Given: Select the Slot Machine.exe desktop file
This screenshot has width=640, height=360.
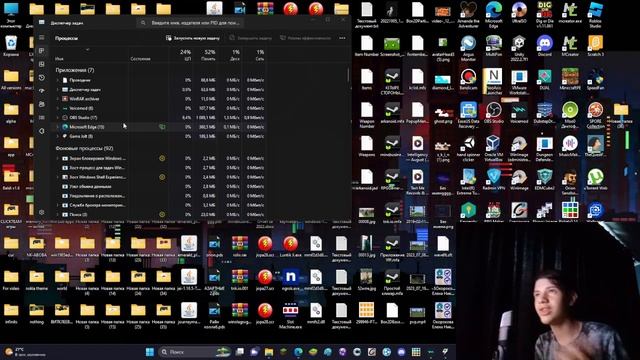Looking at the screenshot, I should (x=290, y=315).
